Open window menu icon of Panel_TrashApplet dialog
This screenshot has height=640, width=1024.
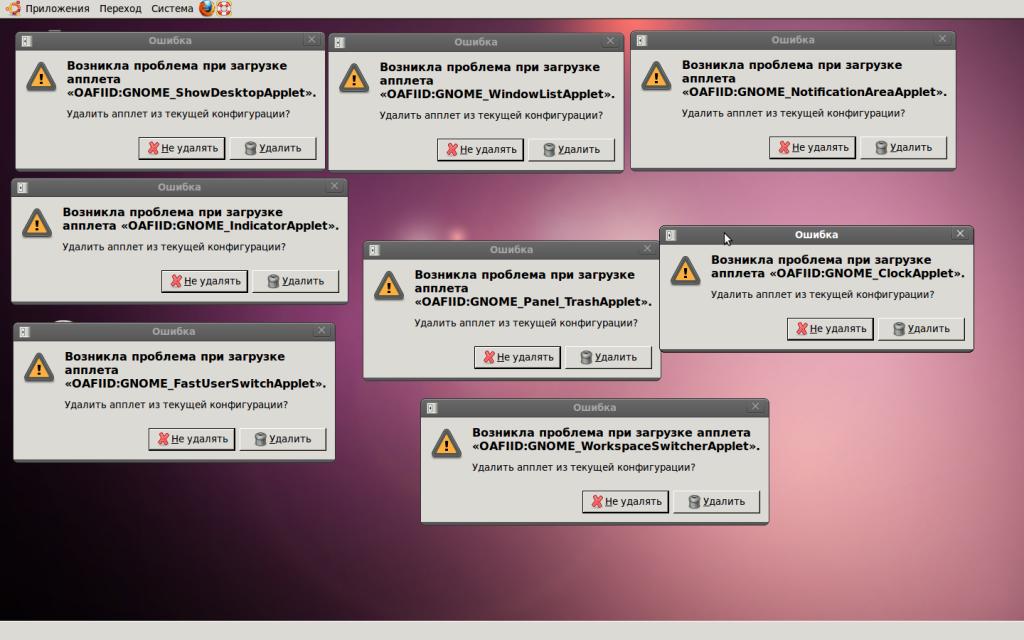pos(374,250)
